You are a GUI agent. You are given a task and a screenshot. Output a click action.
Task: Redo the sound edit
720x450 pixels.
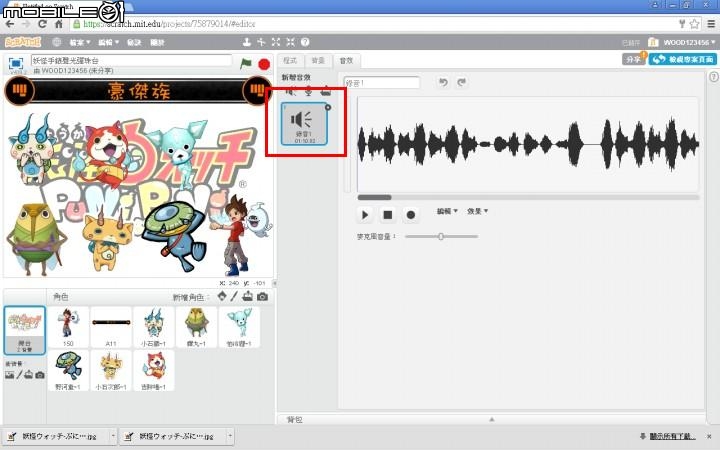pos(461,82)
